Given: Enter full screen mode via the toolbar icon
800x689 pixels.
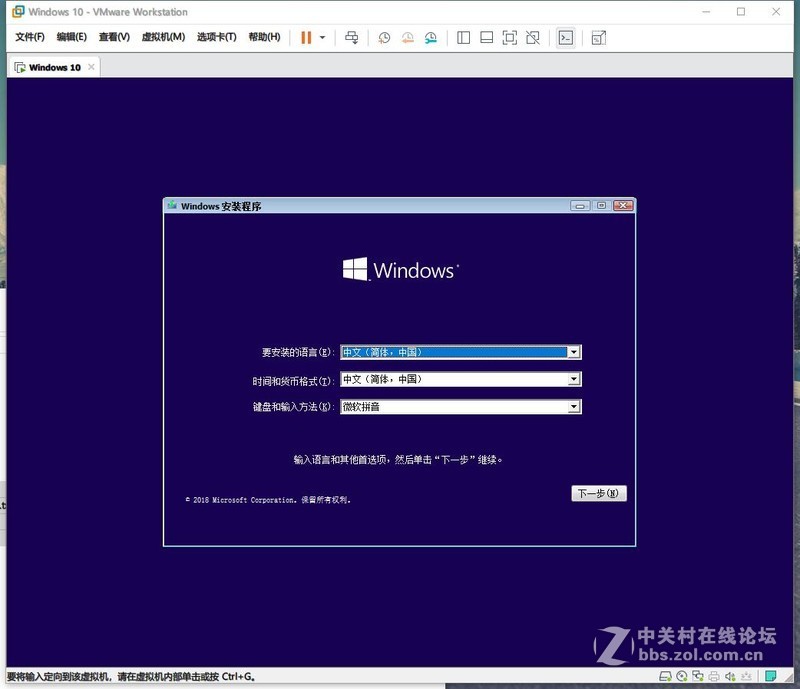Looking at the screenshot, I should coord(510,38).
